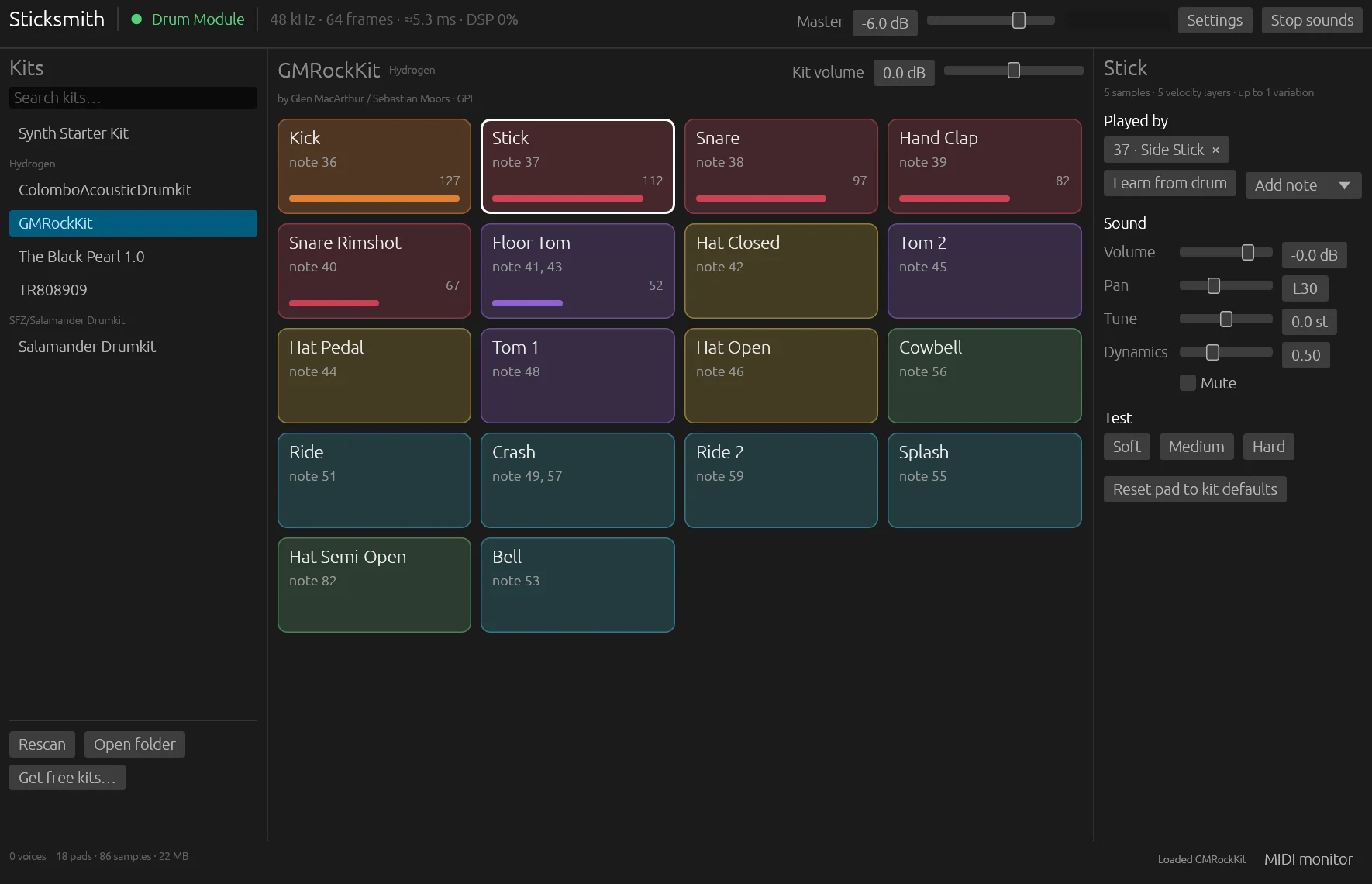Viewport: 1372px width, 884px height.
Task: Click the Master -6.0 dB value field
Action: (884, 23)
